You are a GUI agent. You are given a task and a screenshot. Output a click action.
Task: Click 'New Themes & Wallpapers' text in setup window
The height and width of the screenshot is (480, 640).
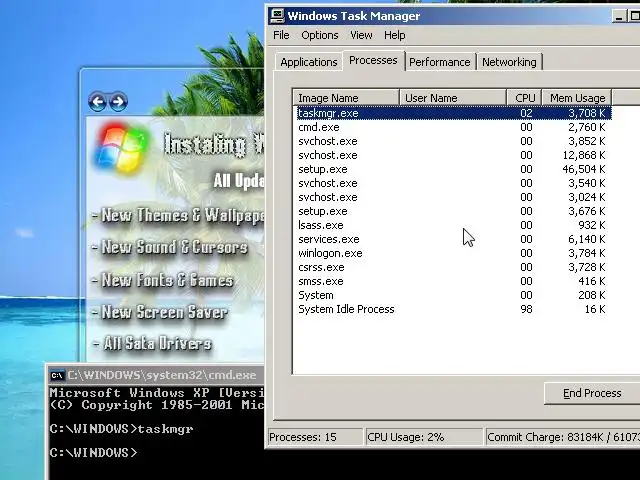coord(178,216)
